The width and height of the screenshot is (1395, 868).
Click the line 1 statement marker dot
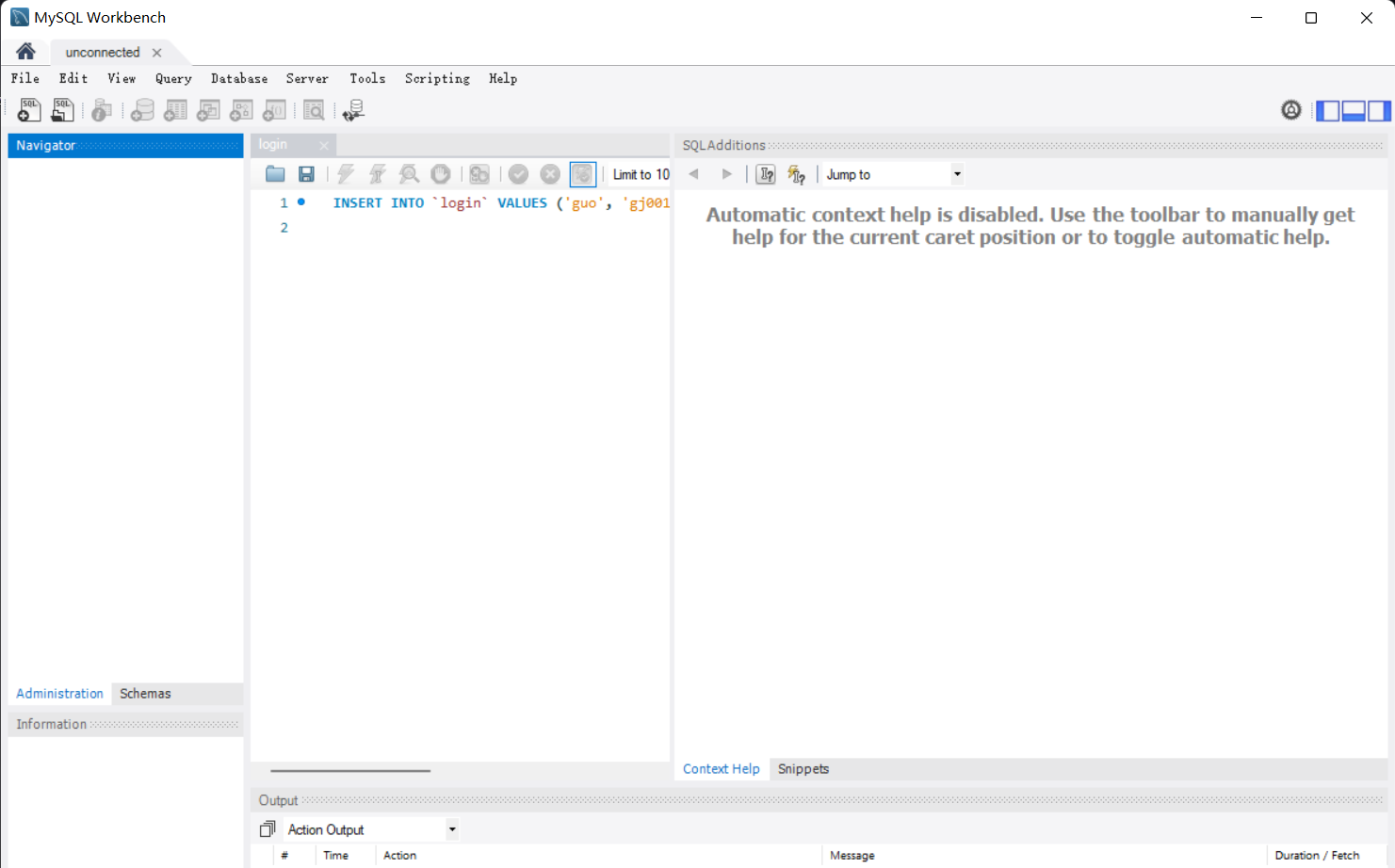[x=301, y=201]
